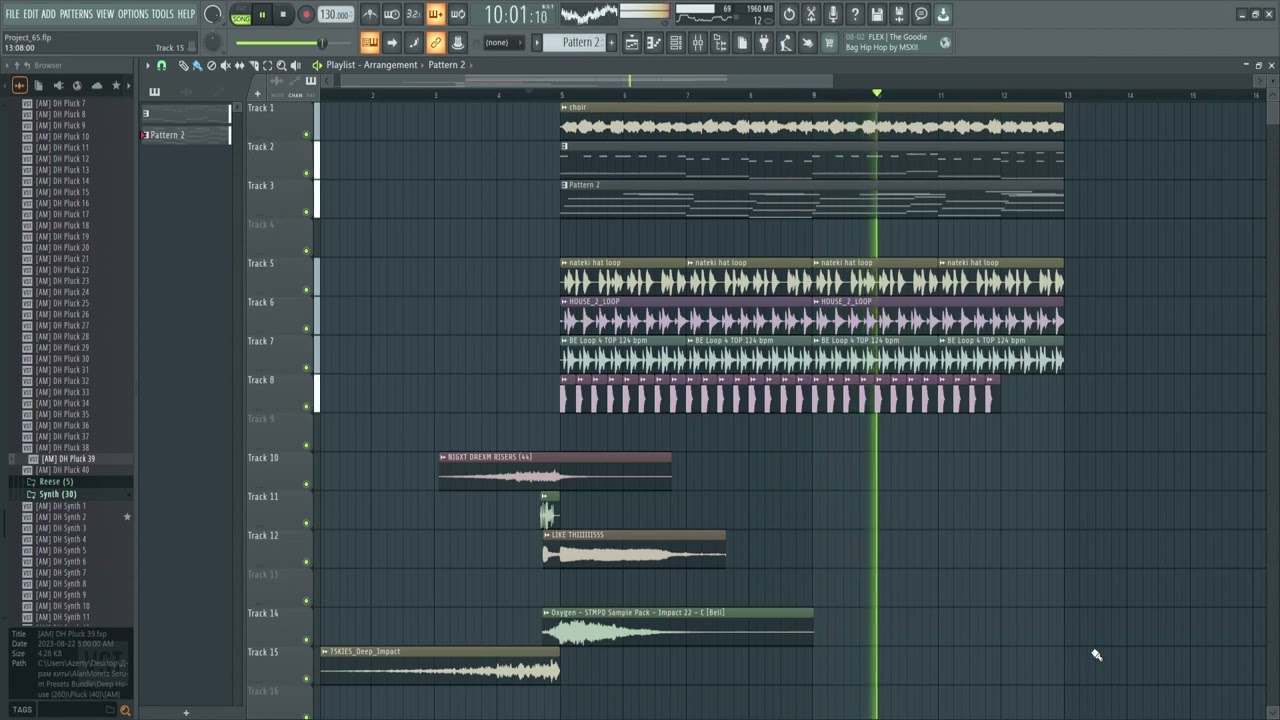Toggle loop recording icon
This screenshot has height=720, width=1280.
458,14
